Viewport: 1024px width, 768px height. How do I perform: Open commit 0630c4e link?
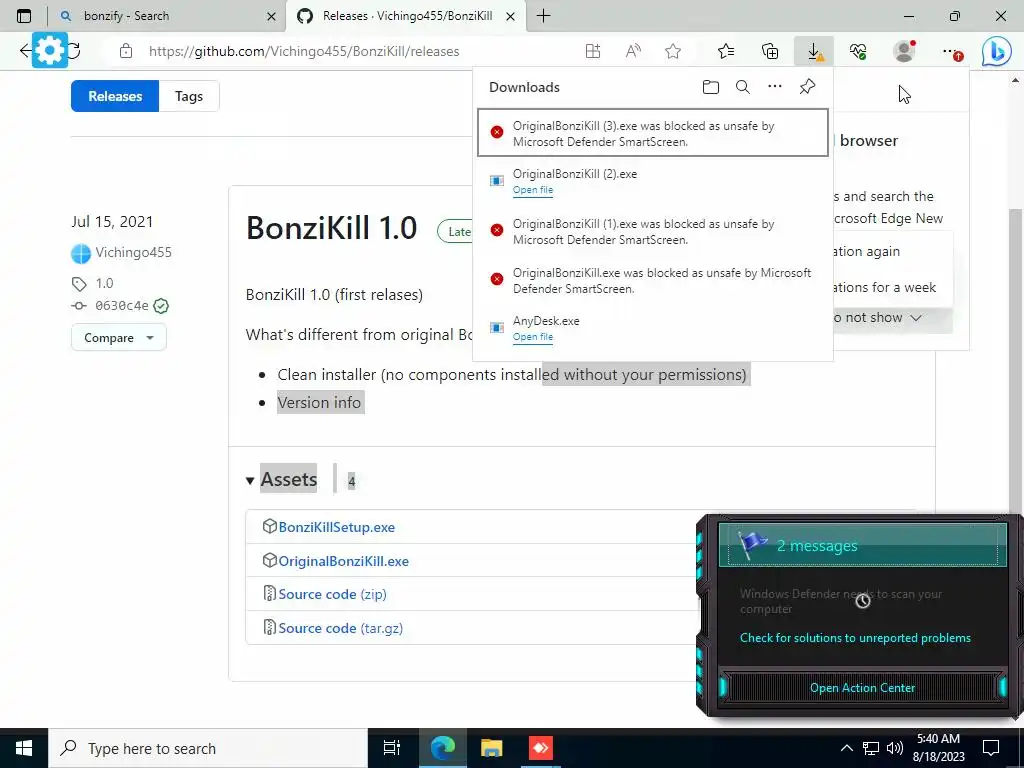coord(121,305)
